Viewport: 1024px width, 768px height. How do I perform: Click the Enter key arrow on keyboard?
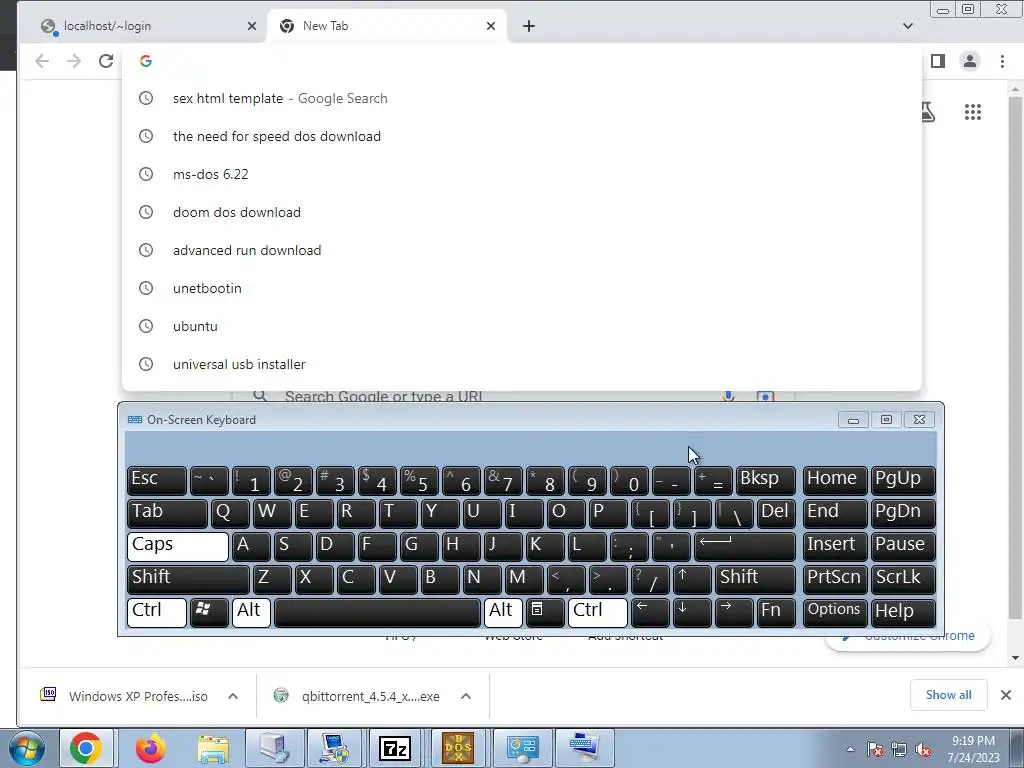pyautogui.click(x=745, y=546)
